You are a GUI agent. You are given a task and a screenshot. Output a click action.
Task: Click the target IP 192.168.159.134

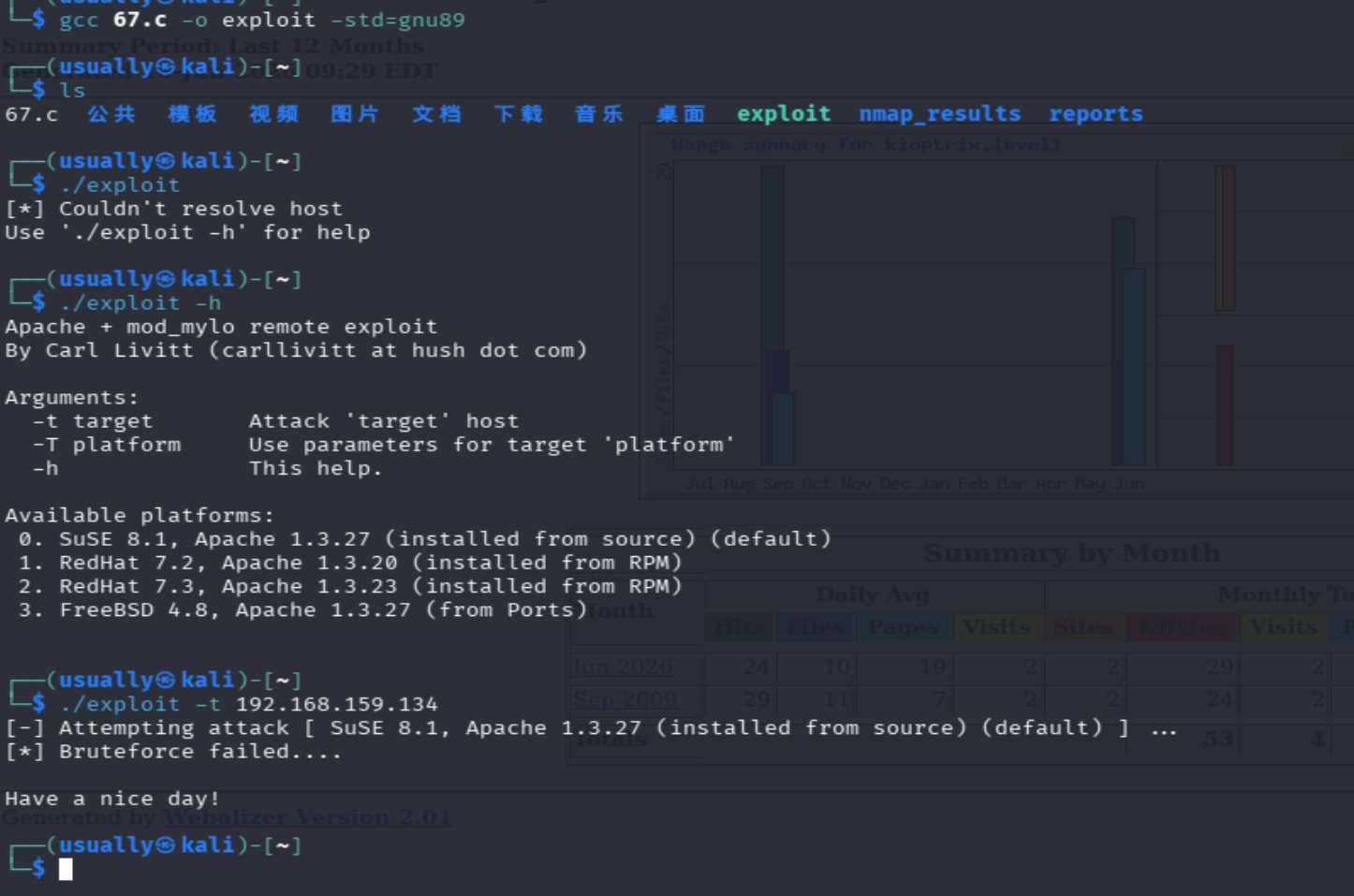pos(336,704)
